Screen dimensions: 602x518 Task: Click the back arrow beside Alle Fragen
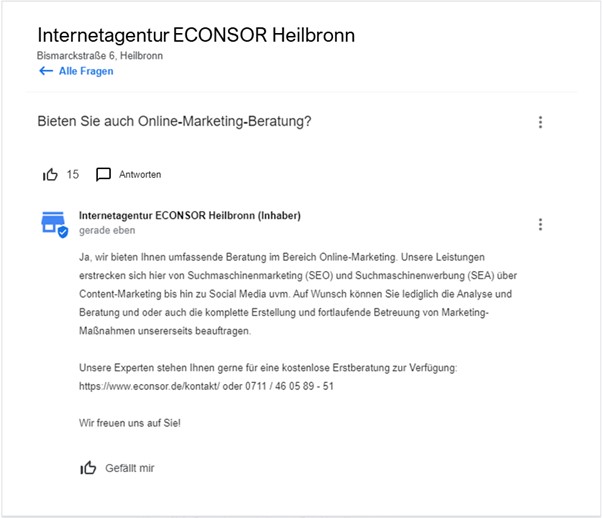coord(44,72)
